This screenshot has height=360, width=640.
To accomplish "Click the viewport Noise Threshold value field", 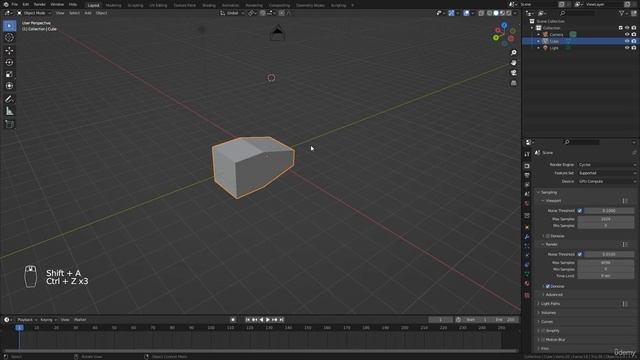I will click(x=609, y=211).
